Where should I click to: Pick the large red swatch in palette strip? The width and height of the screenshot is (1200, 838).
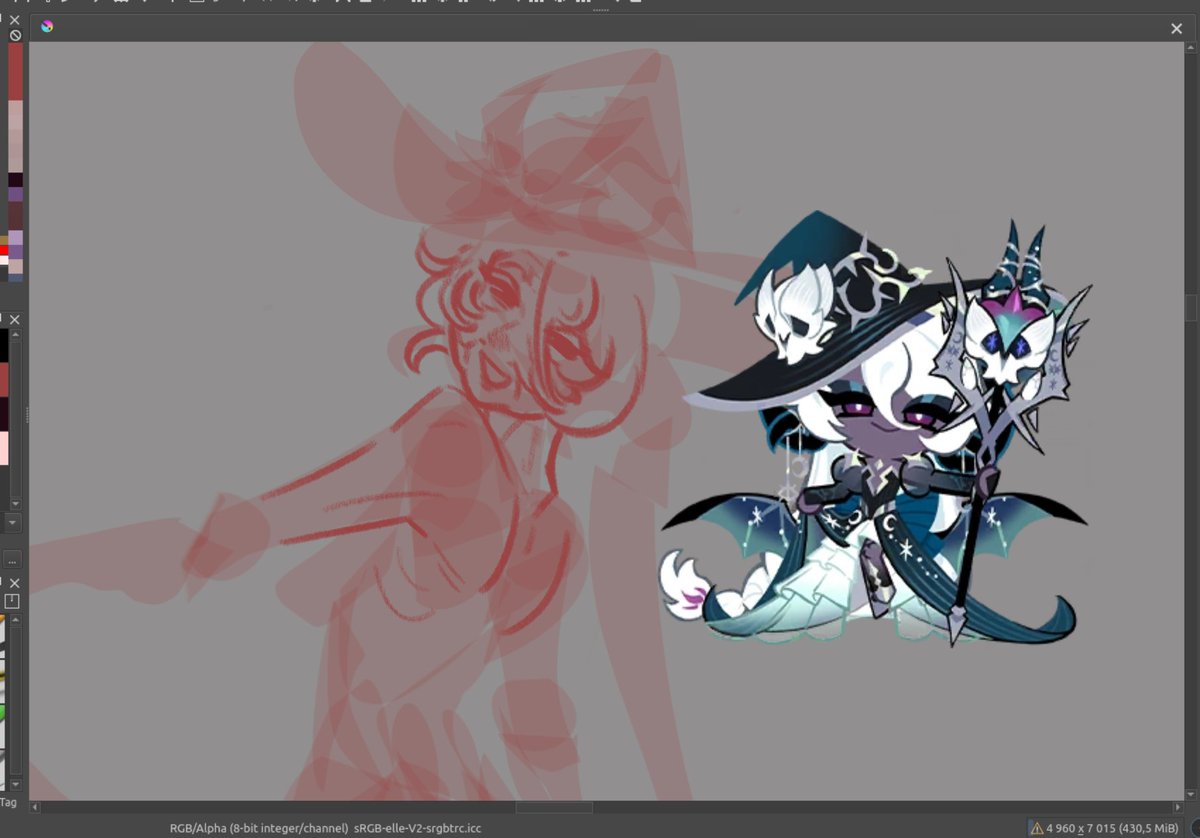pyautogui.click(x=15, y=71)
